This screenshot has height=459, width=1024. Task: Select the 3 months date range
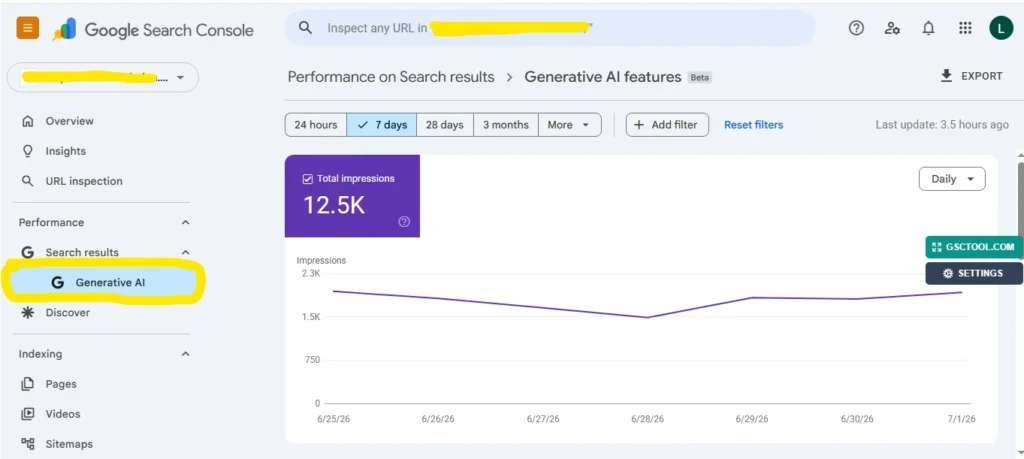coord(506,125)
